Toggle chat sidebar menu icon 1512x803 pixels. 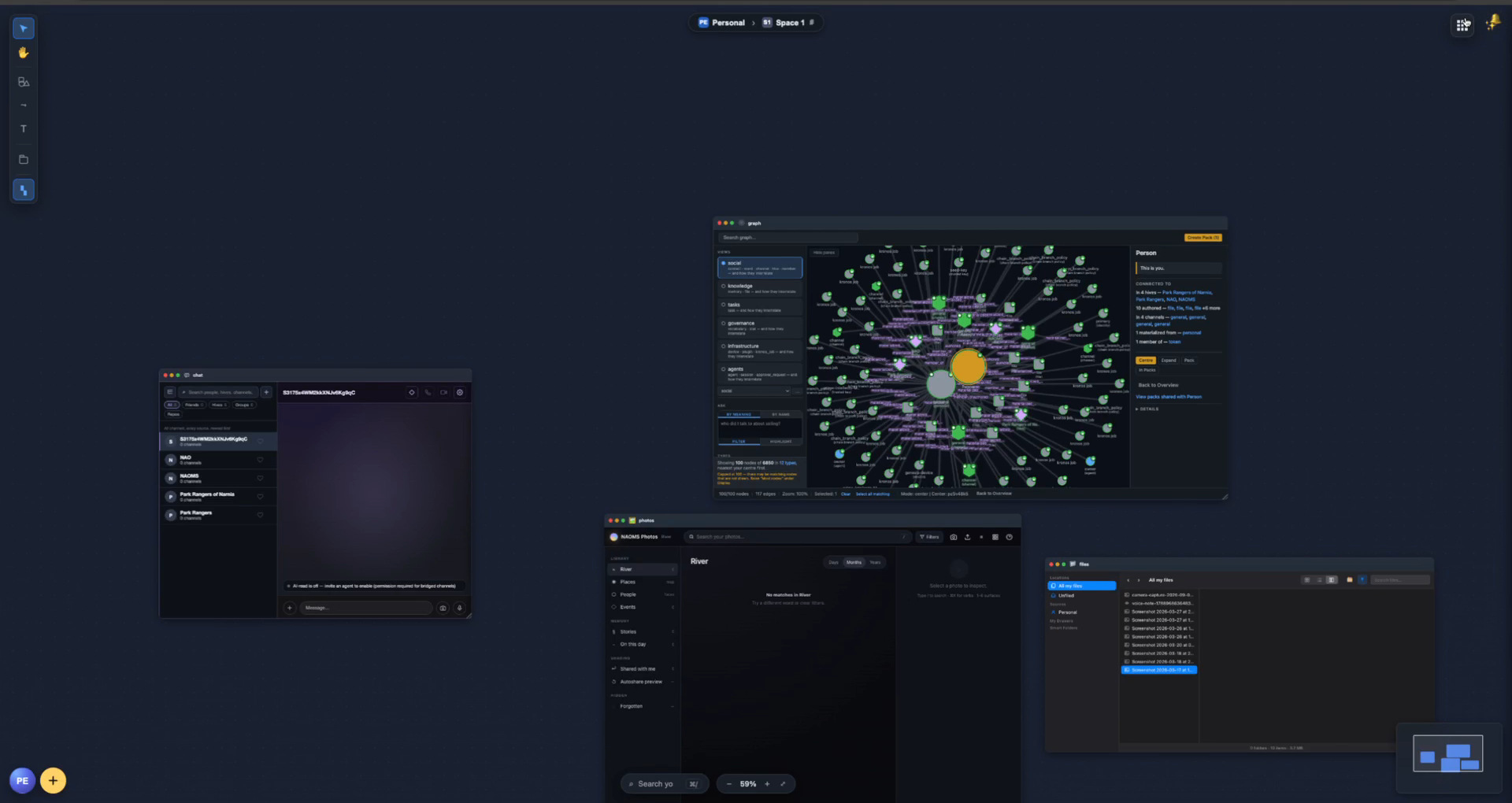coord(169,392)
